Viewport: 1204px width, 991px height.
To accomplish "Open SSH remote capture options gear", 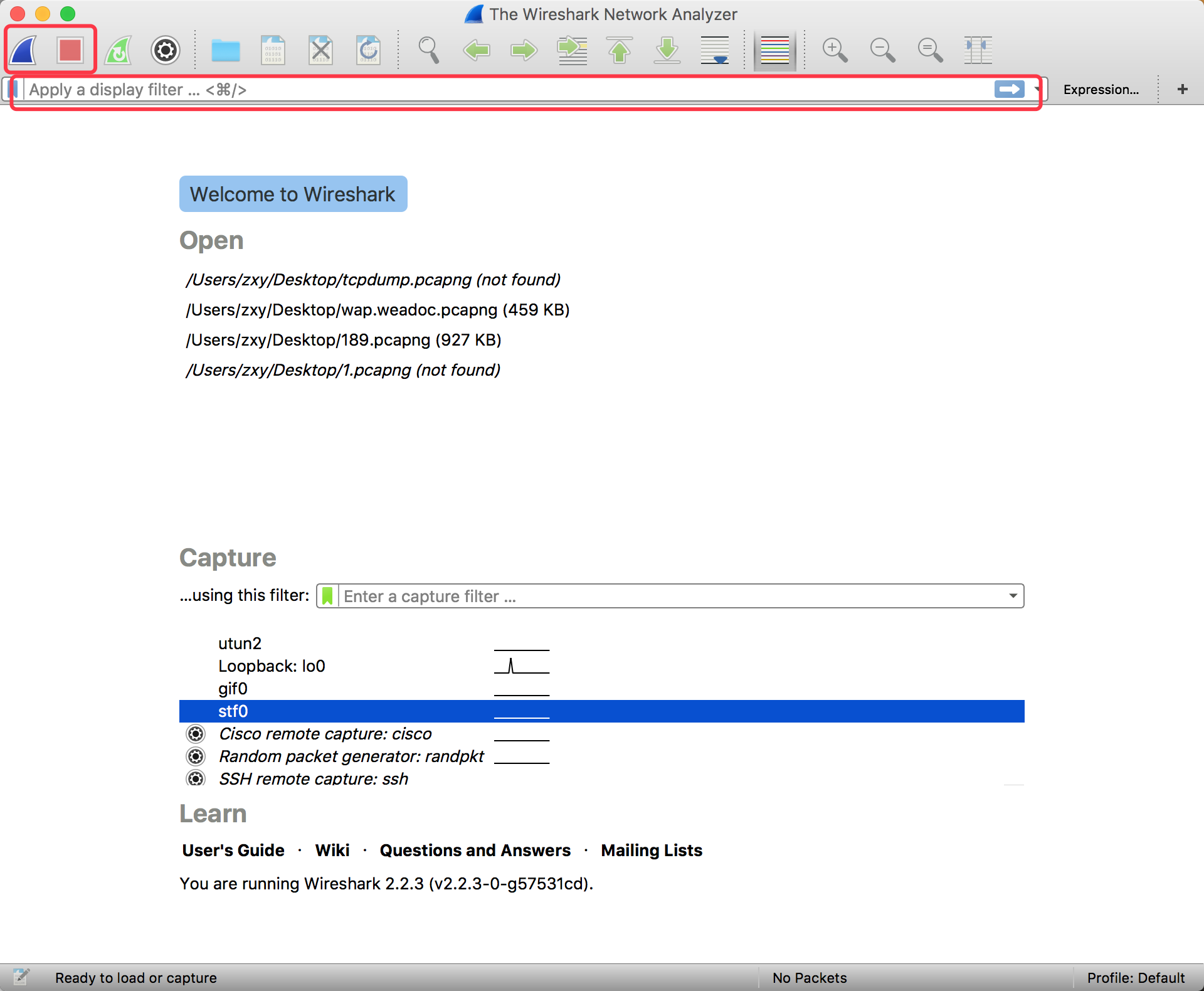I will pyautogui.click(x=196, y=778).
